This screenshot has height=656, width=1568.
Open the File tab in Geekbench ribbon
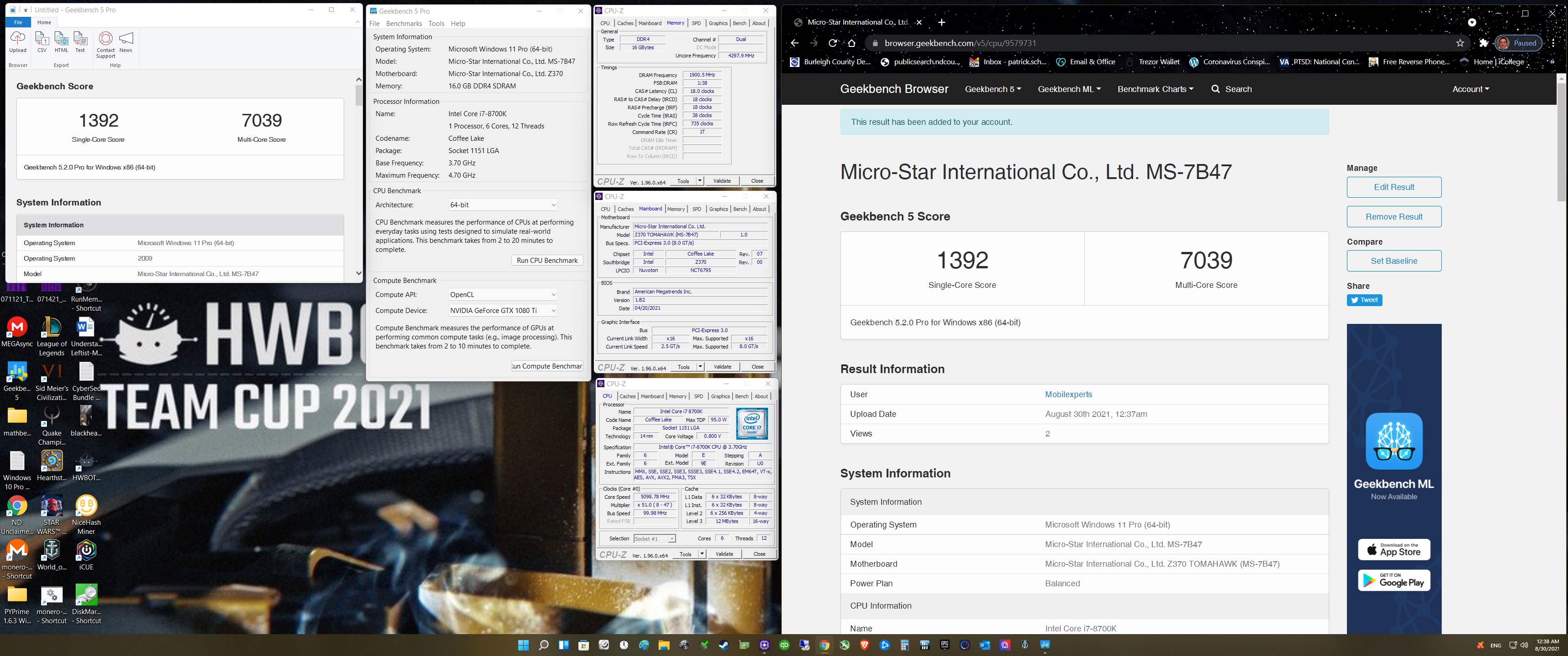pyautogui.click(x=18, y=22)
